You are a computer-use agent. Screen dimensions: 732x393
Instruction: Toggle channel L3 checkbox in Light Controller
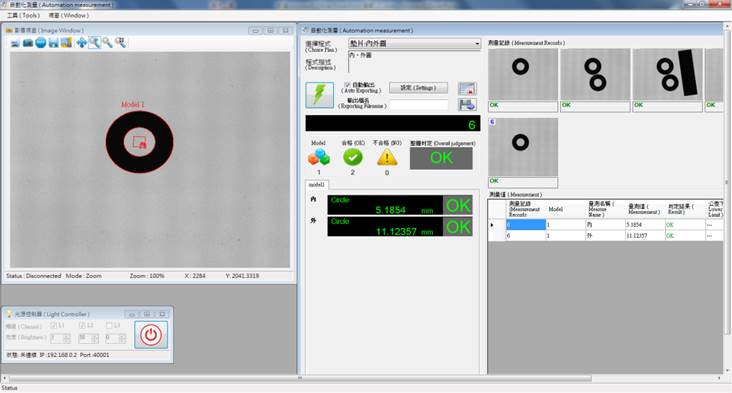pos(109,325)
